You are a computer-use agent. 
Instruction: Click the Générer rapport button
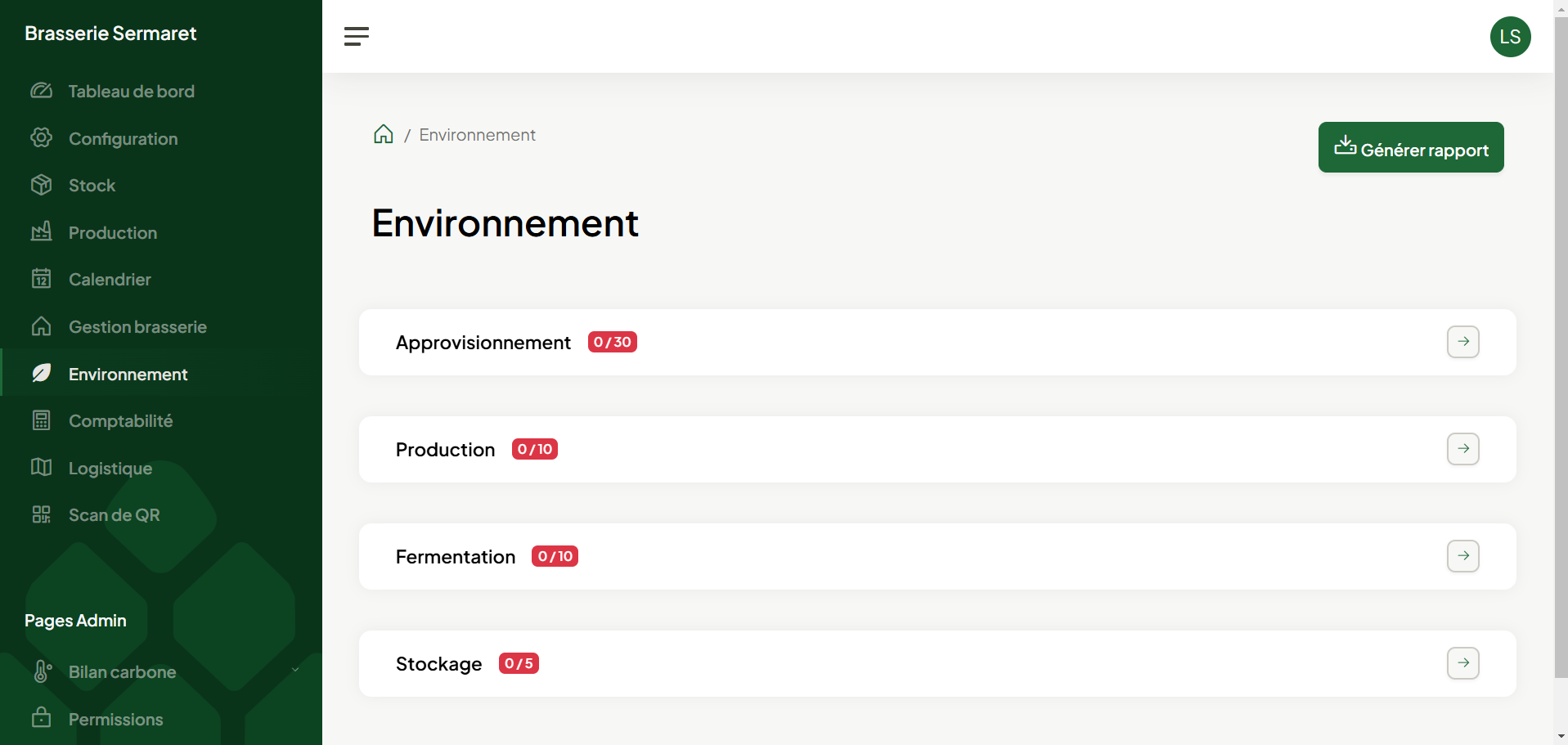[1410, 147]
